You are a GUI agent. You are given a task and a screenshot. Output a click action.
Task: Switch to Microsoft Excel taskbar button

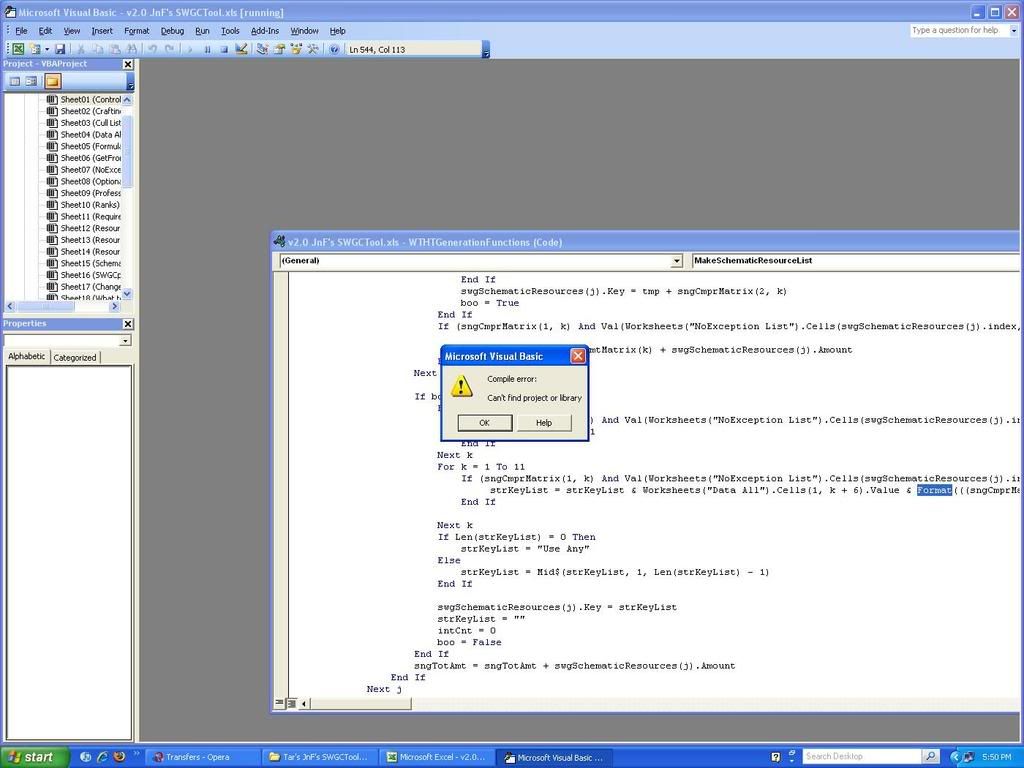(438, 758)
